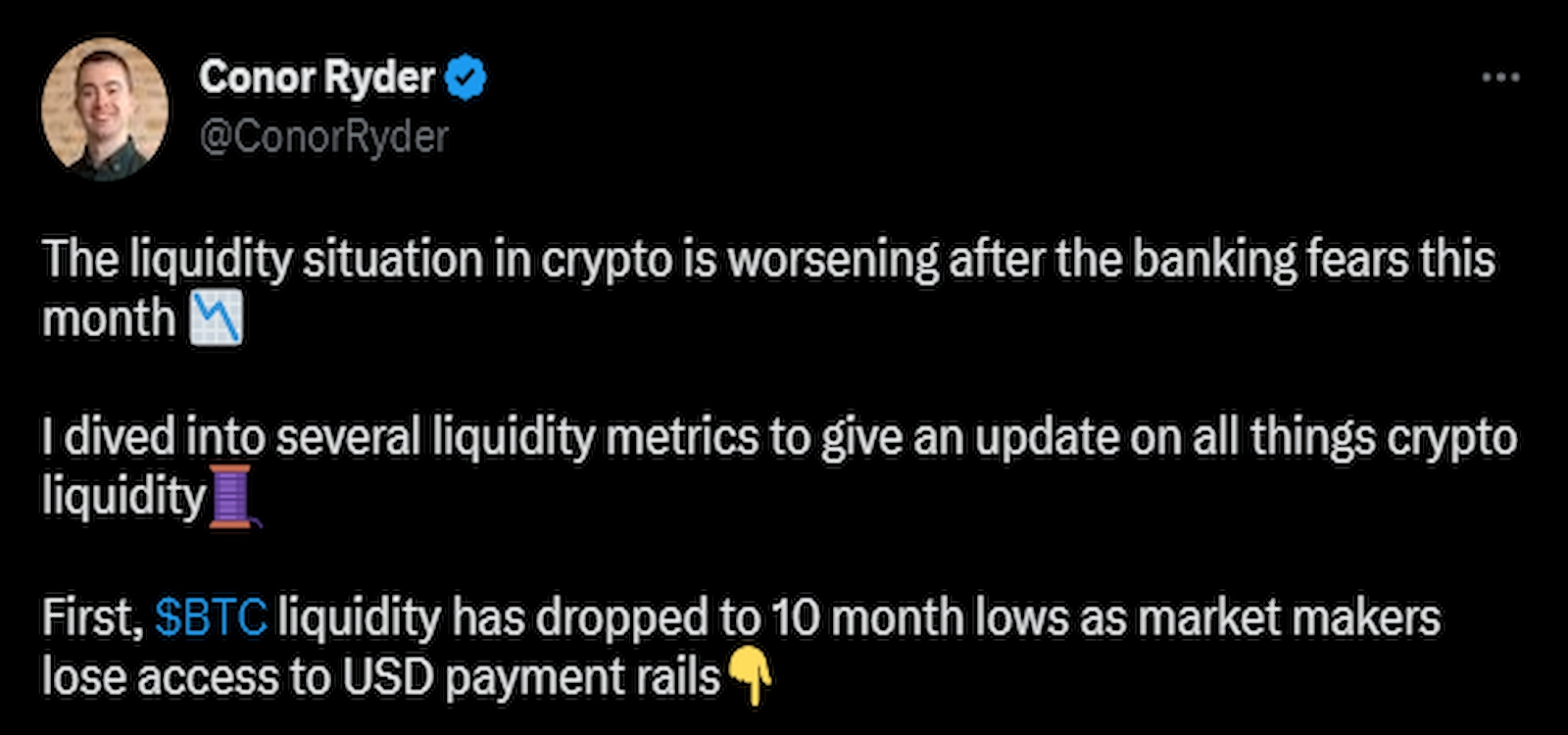Click the phrase "I dived into"
Image resolution: width=1568 pixels, height=735 pixels.
tap(154, 438)
